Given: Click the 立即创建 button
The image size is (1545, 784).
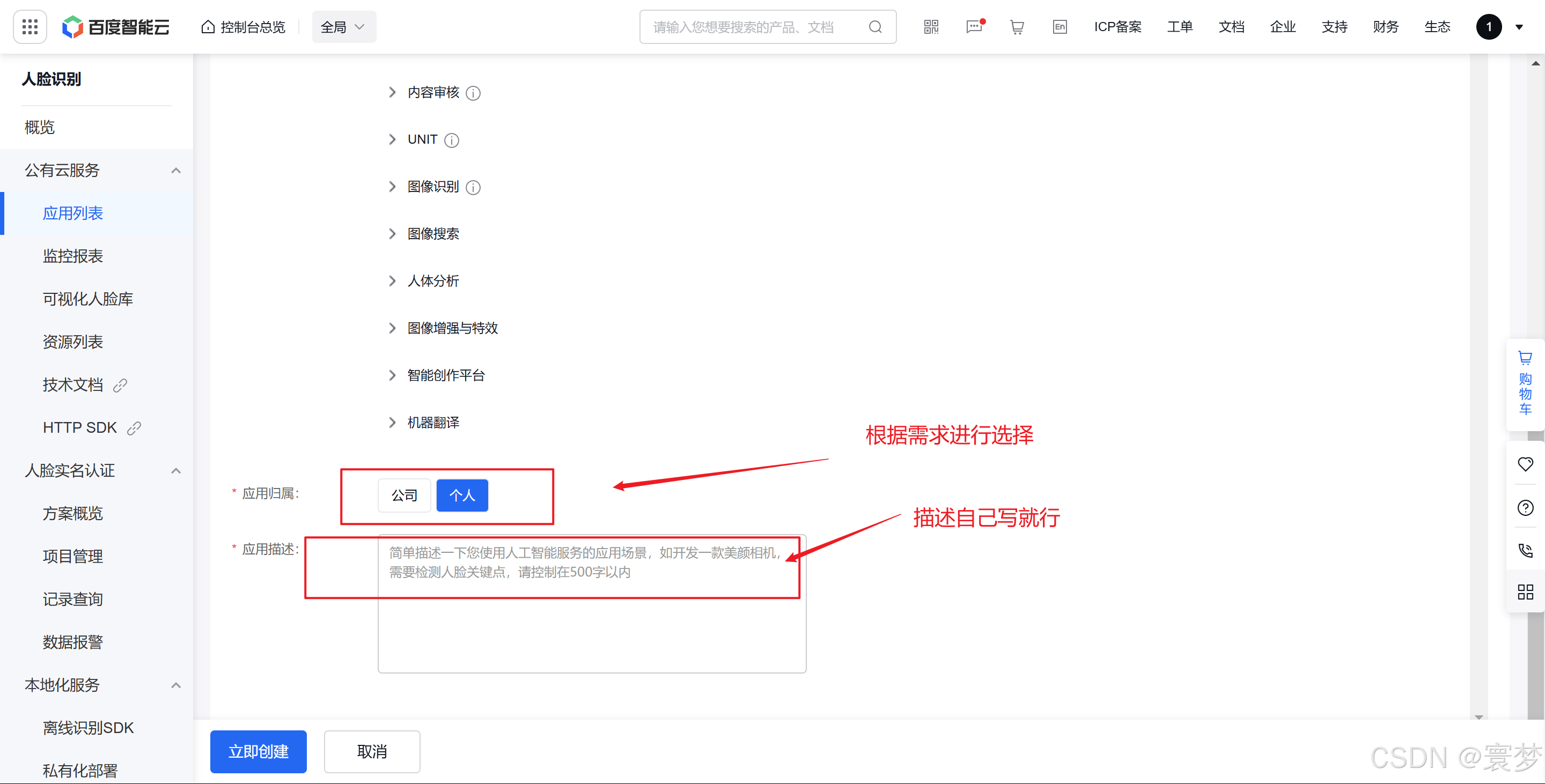Looking at the screenshot, I should coord(258,751).
